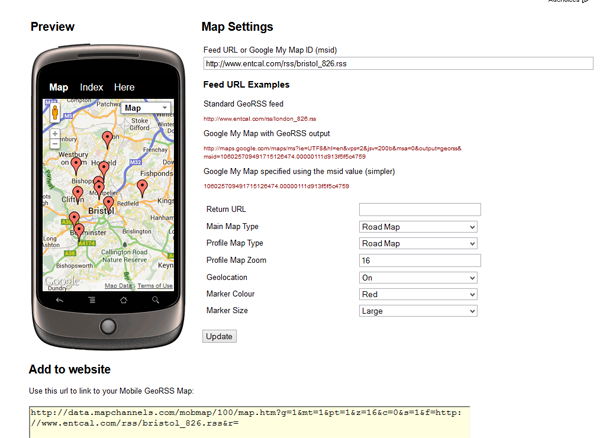
Task: Click the Google logo on the preview map
Action: [62, 281]
